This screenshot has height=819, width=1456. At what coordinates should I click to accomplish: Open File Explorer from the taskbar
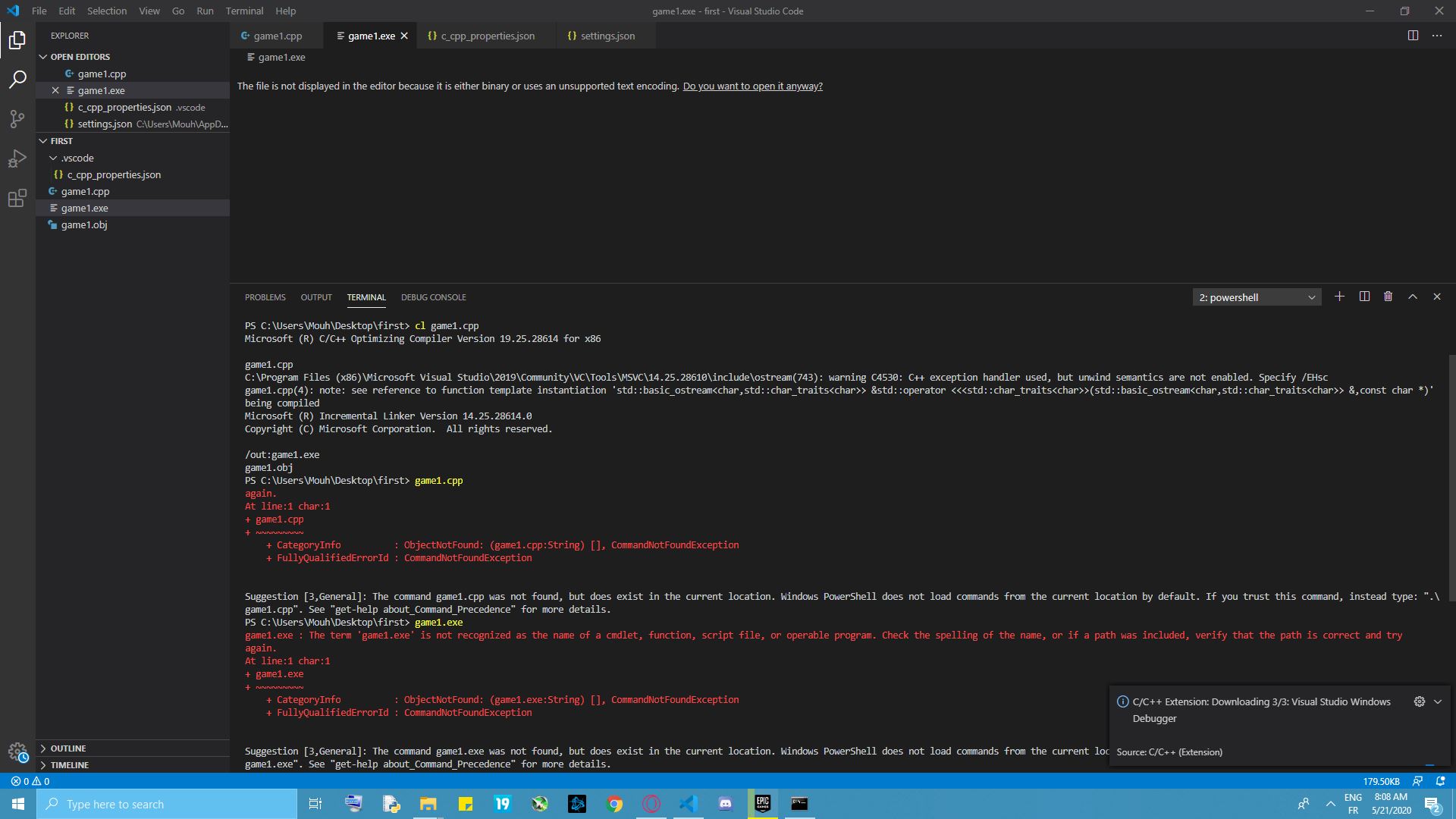(x=428, y=804)
